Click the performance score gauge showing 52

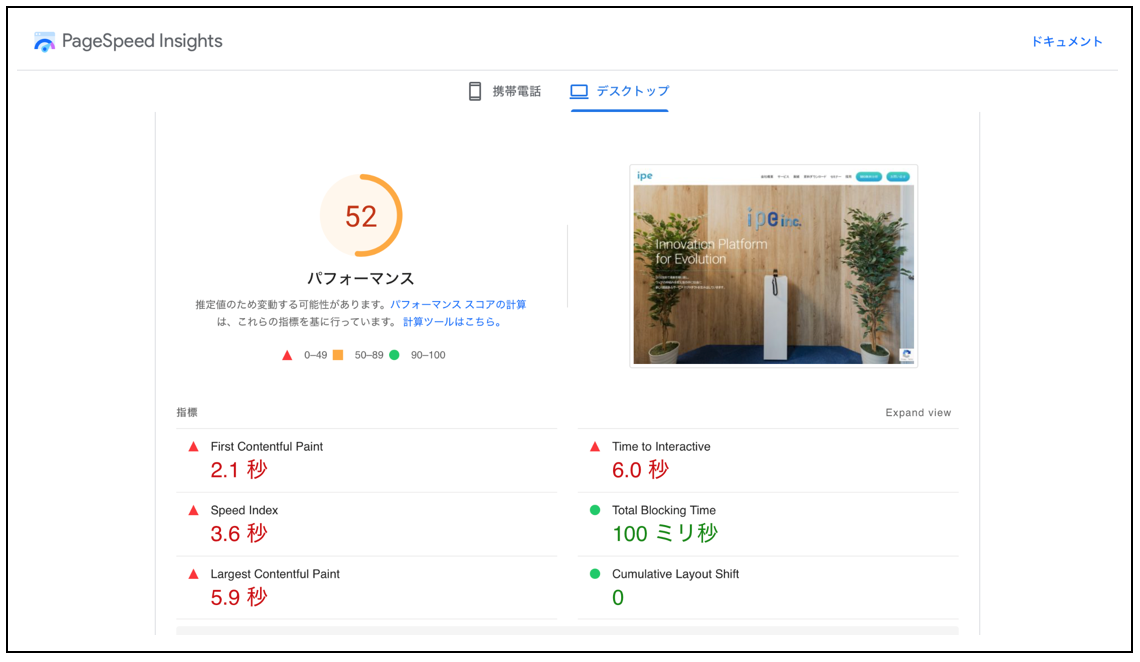coord(361,216)
